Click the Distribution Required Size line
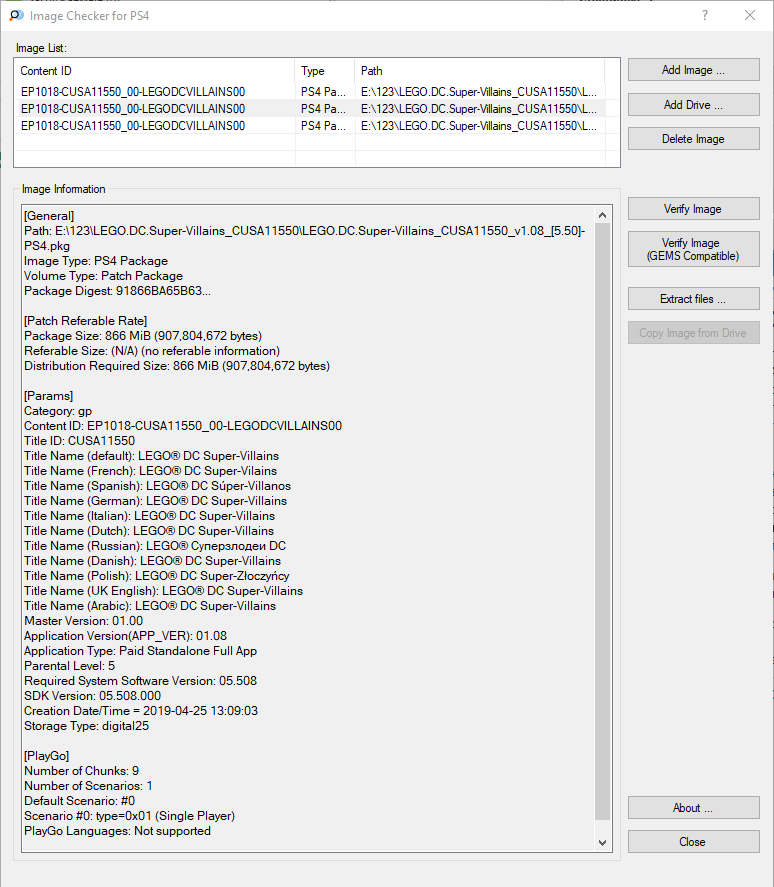Screen dimensions: 774x887 (177, 366)
